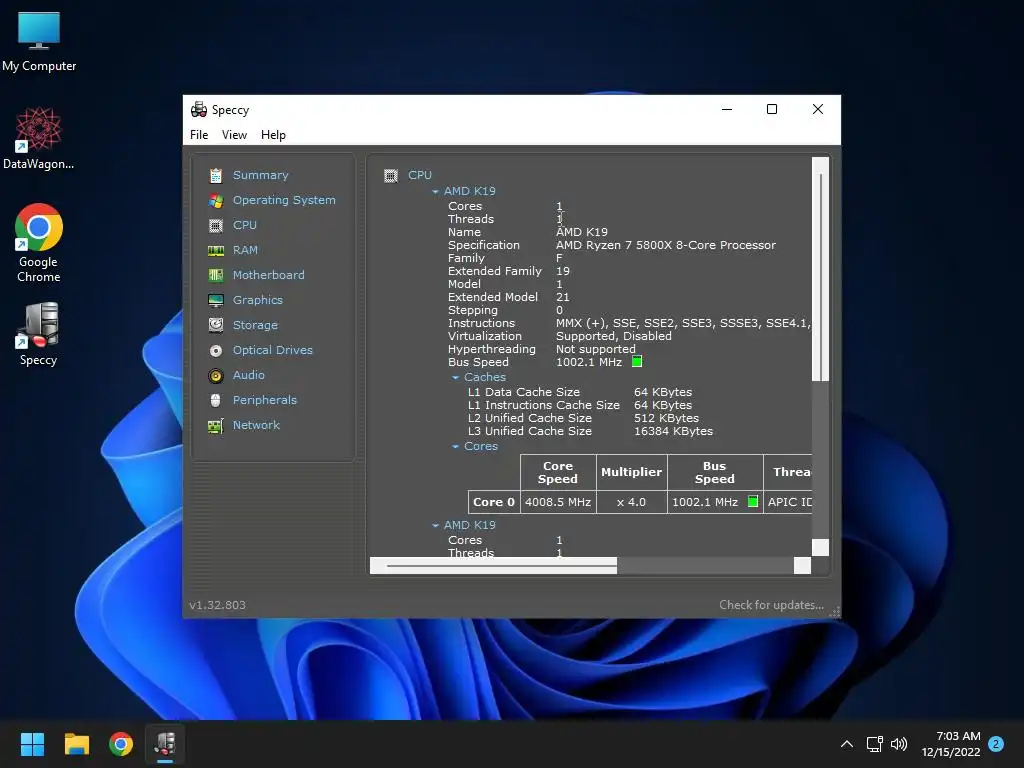The height and width of the screenshot is (768, 1024).
Task: Click green indicator in Core 0 row
Action: (753, 502)
